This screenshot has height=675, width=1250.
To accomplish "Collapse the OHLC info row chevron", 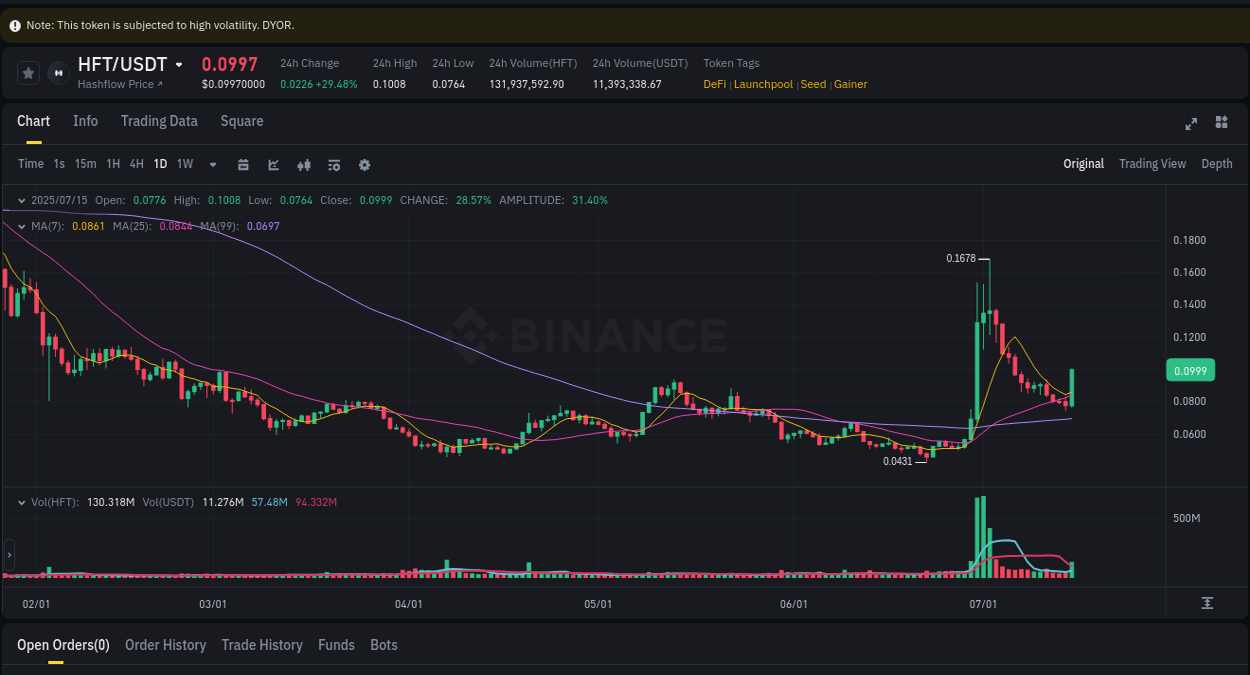I will pos(21,200).
